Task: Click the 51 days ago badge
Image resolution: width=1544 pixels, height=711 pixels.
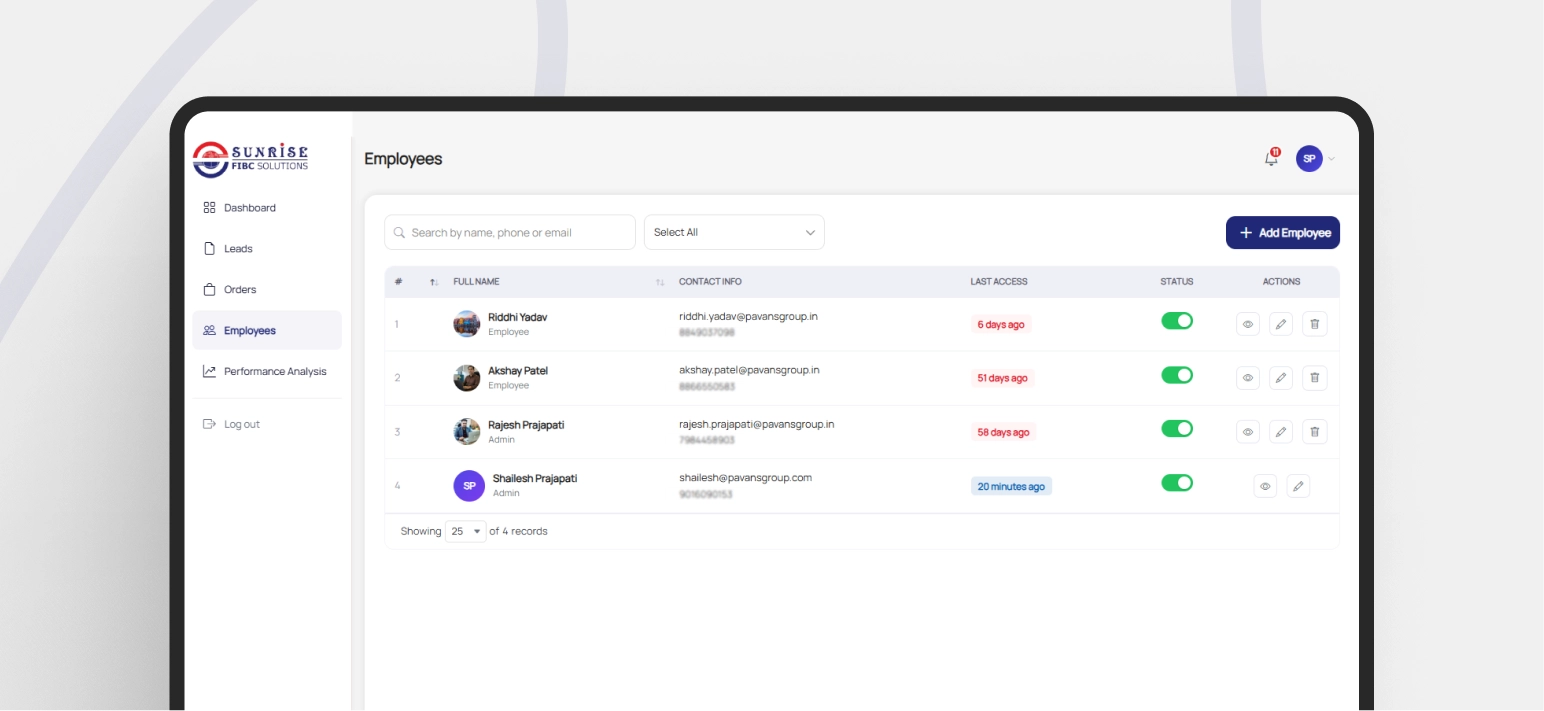Action: [1003, 378]
